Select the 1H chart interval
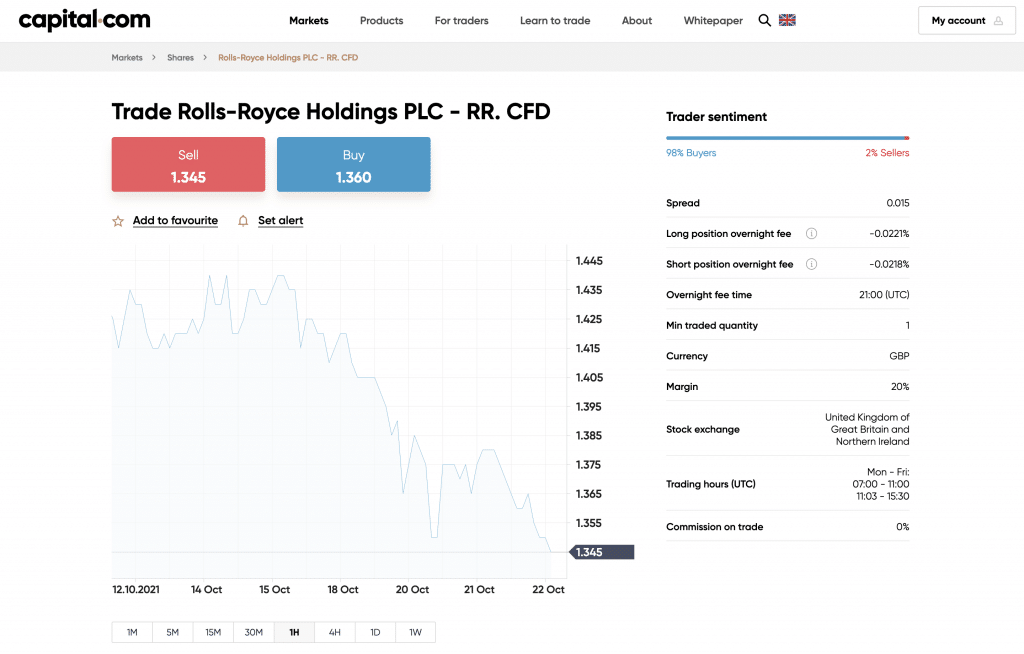 [294, 632]
